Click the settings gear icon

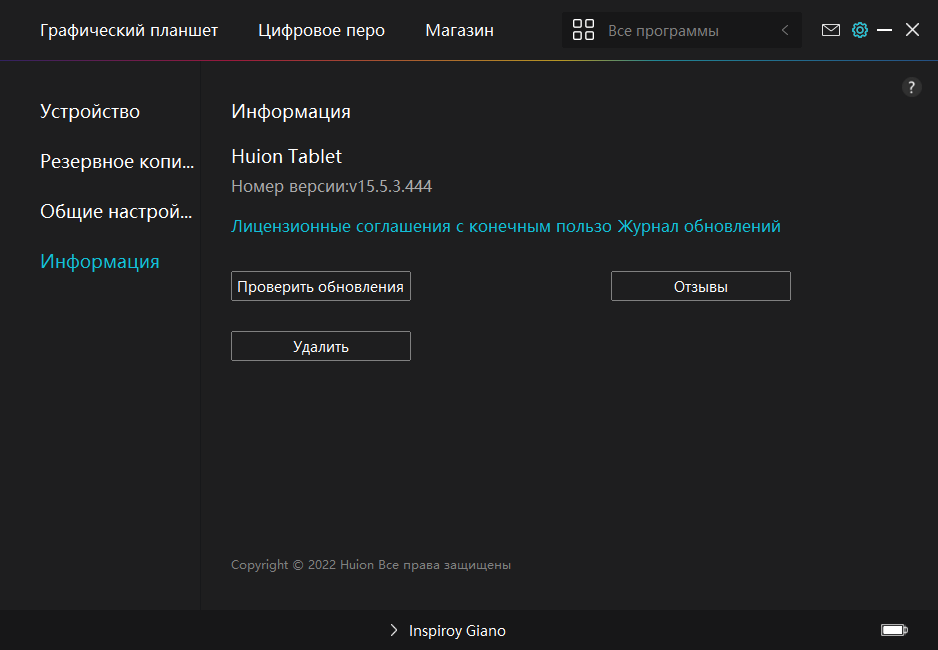coord(860,30)
